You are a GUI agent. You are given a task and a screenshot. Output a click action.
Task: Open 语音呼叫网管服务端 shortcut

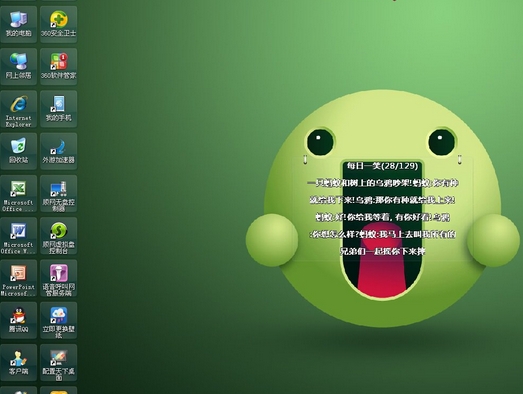[59, 278]
